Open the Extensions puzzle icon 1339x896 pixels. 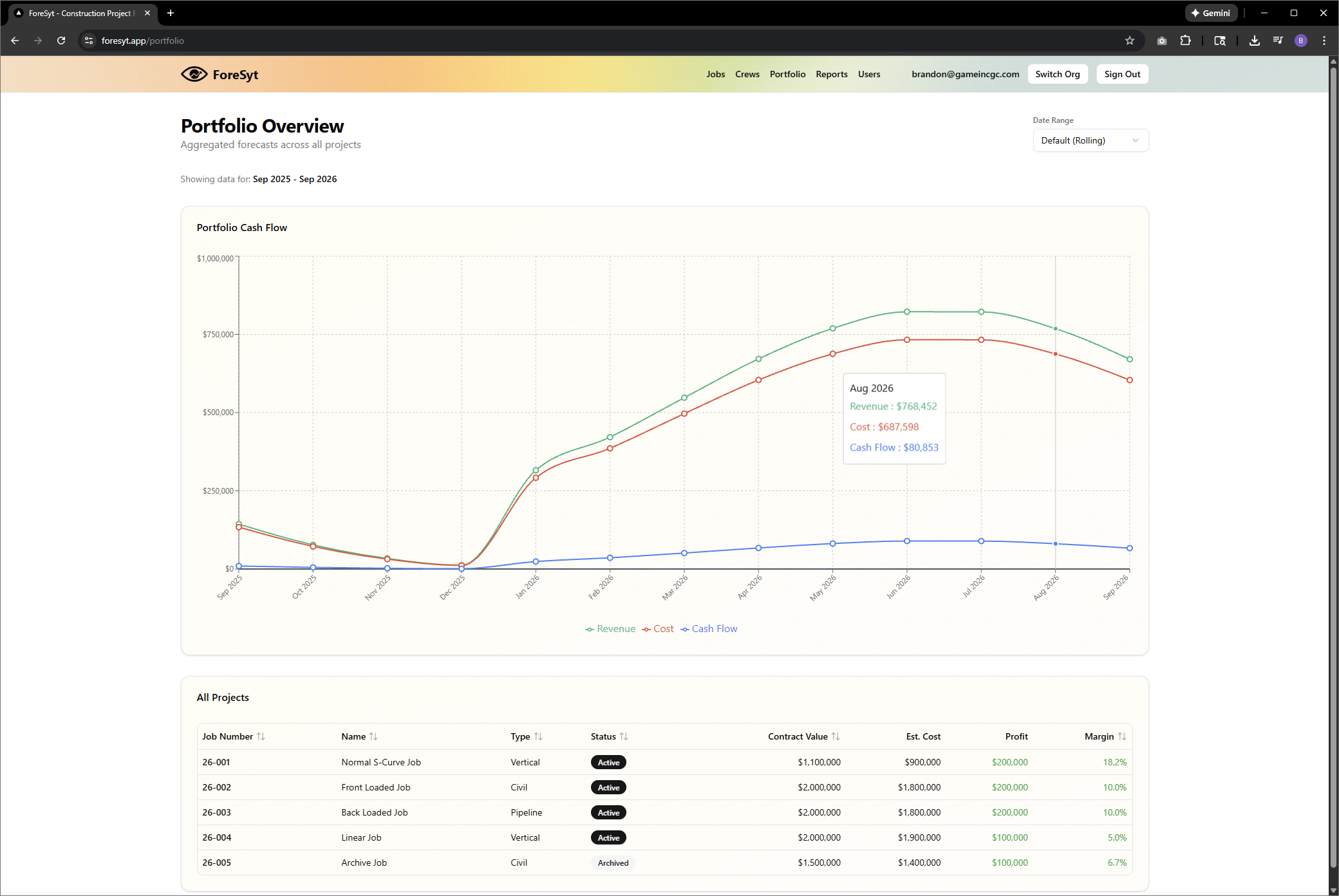click(x=1186, y=40)
